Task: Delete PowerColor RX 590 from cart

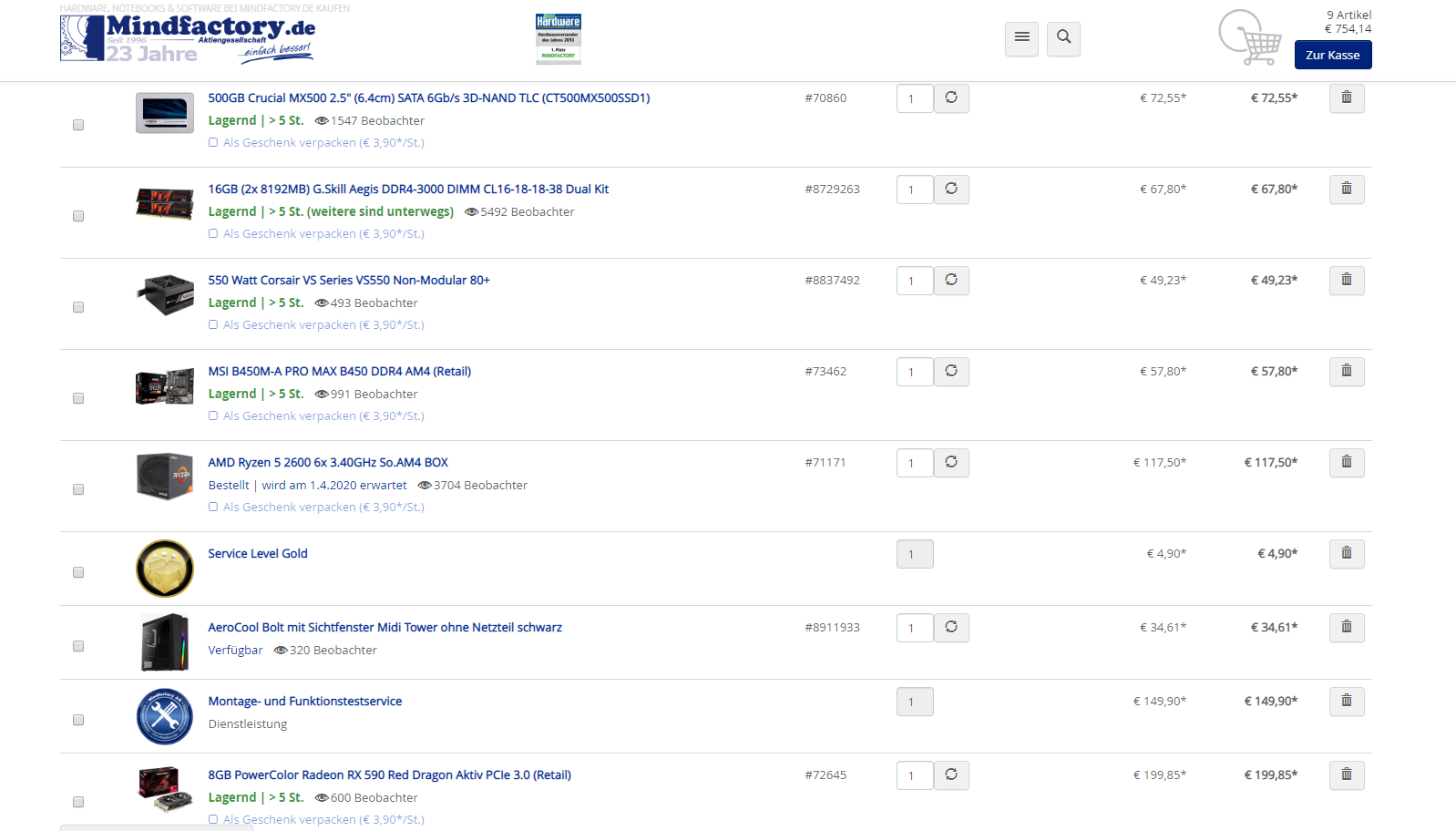Action: 1347,775
